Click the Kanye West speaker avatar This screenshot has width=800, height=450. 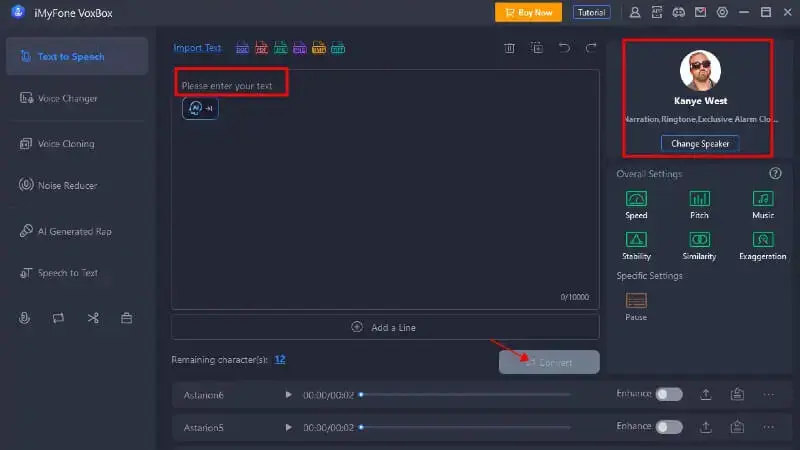[700, 70]
